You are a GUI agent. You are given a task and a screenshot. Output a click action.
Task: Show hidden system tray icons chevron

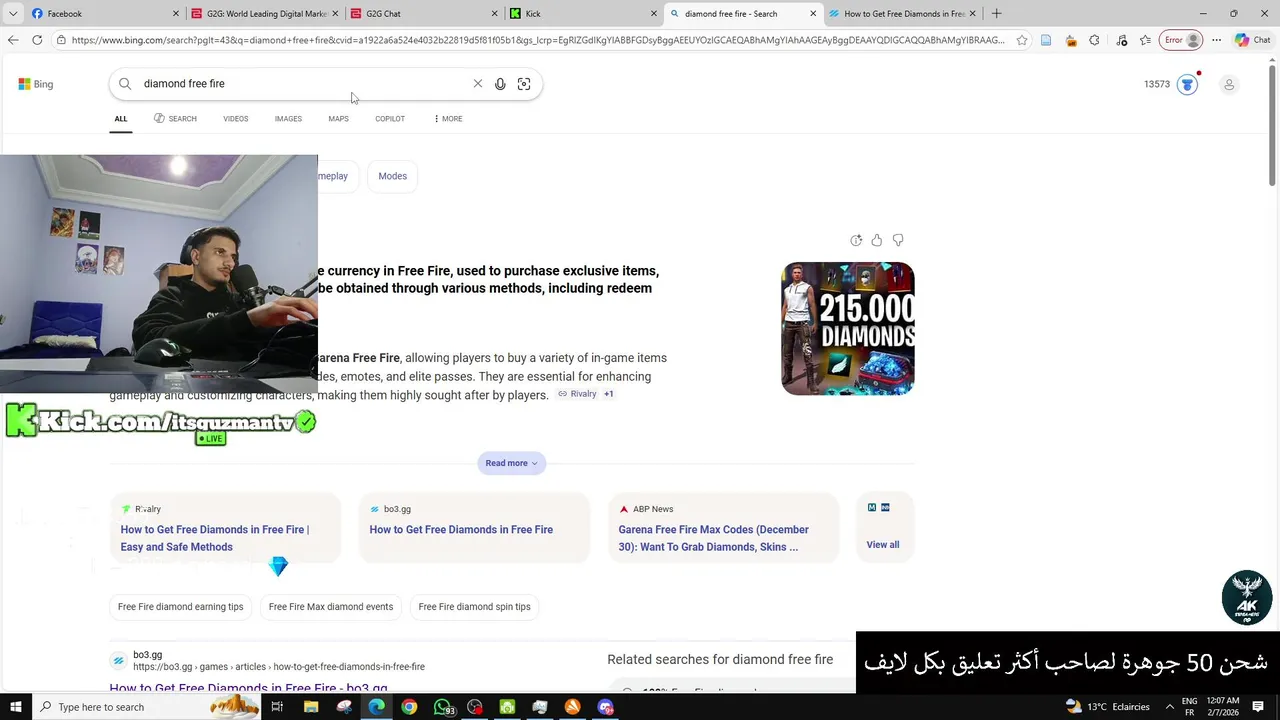(1169, 707)
